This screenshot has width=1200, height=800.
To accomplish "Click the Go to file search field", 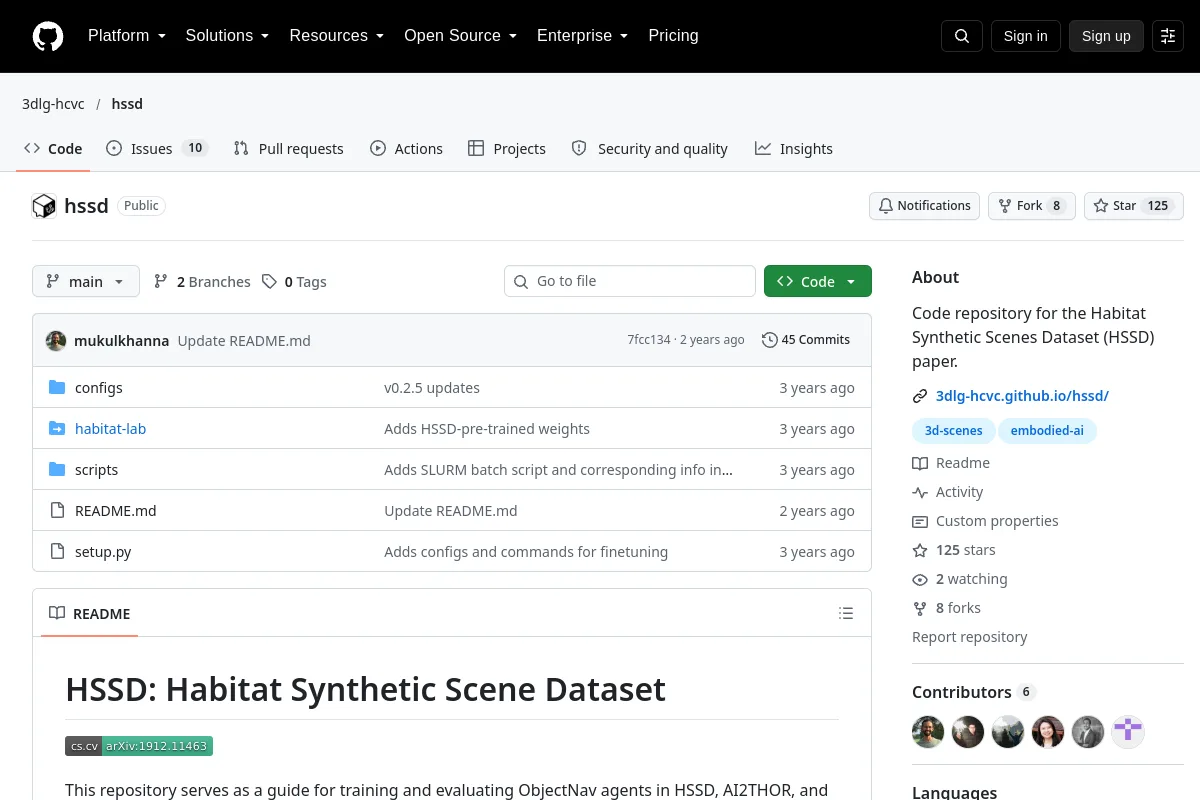I will click(x=630, y=282).
